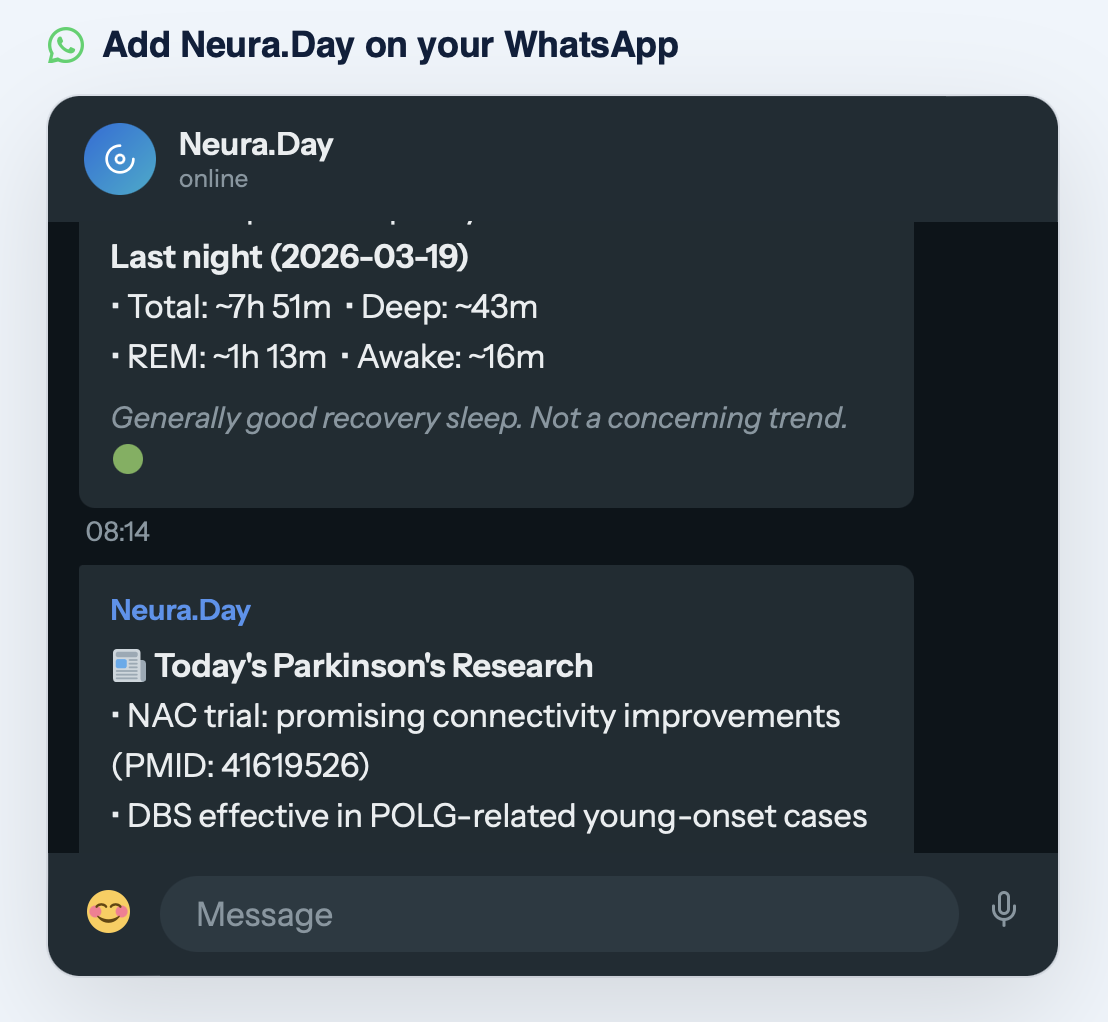
Task: Click the microphone voice message icon
Action: pos(1003,909)
